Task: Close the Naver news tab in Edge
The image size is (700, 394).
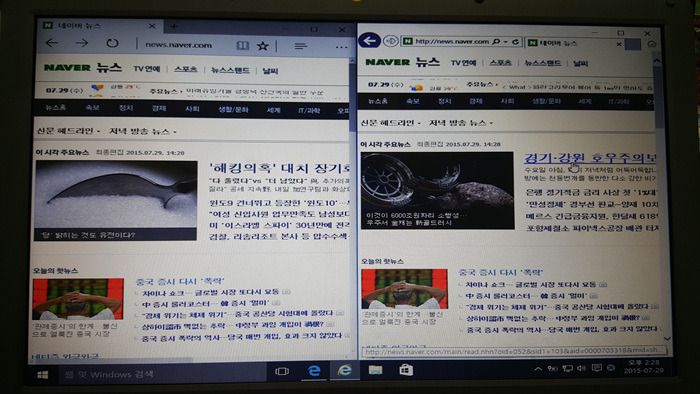Action: [152, 26]
